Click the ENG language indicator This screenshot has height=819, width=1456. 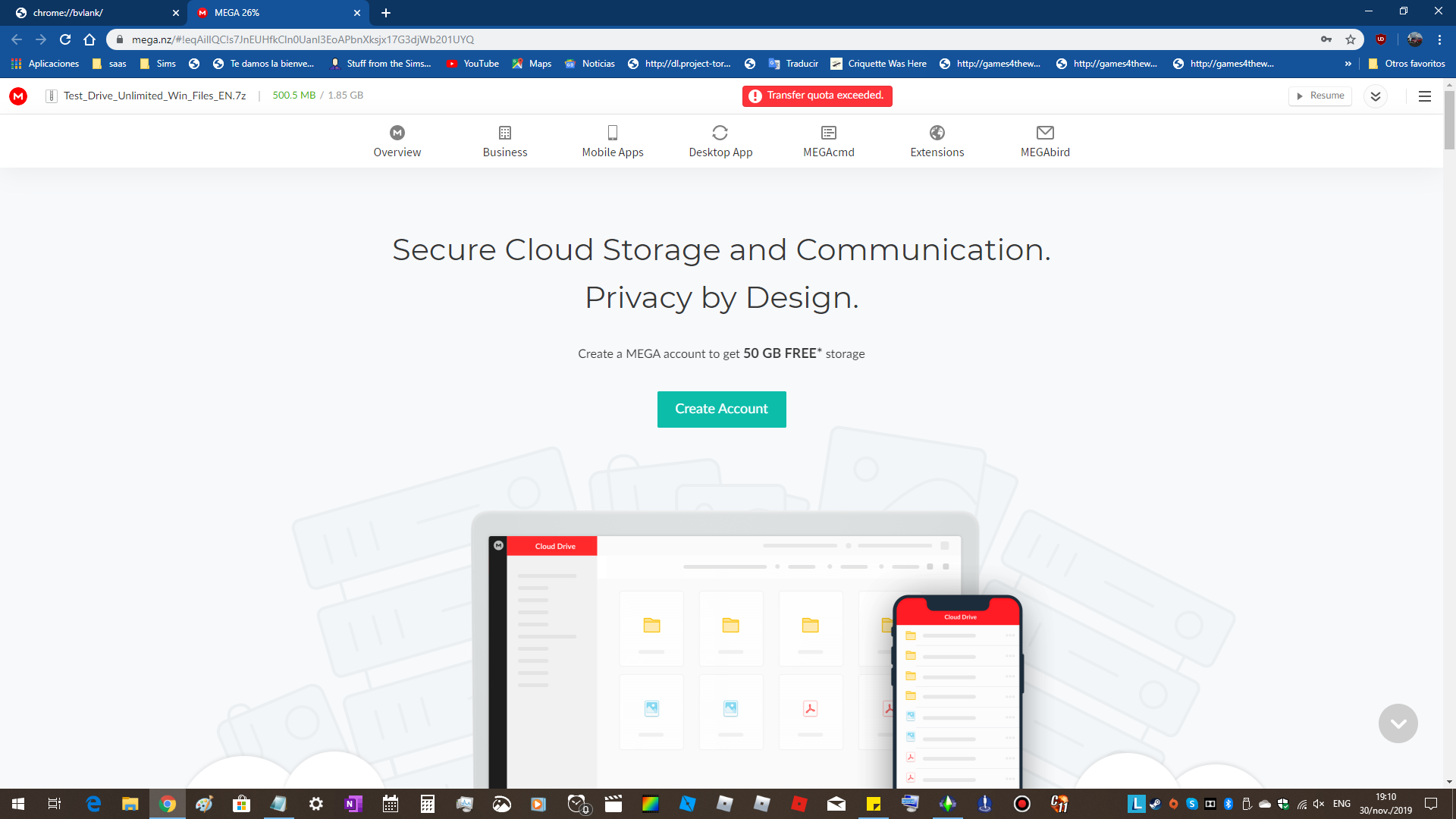coord(1341,804)
